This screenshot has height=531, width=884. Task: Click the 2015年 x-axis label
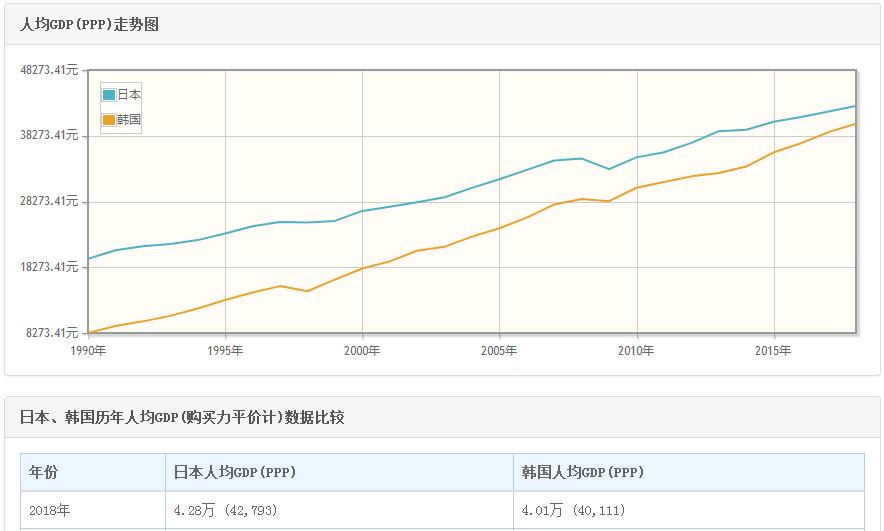(x=773, y=350)
